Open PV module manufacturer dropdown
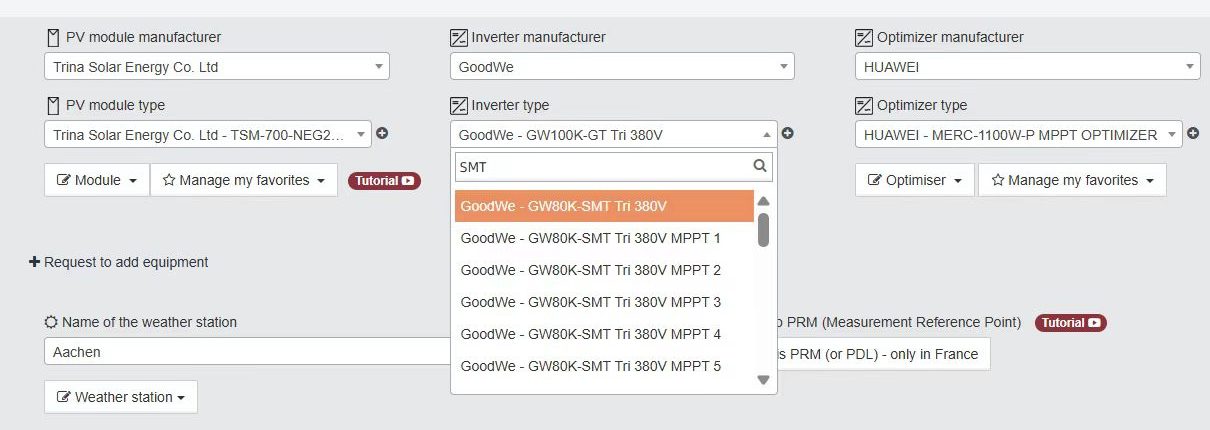Screen dimensions: 1210x430 217,67
